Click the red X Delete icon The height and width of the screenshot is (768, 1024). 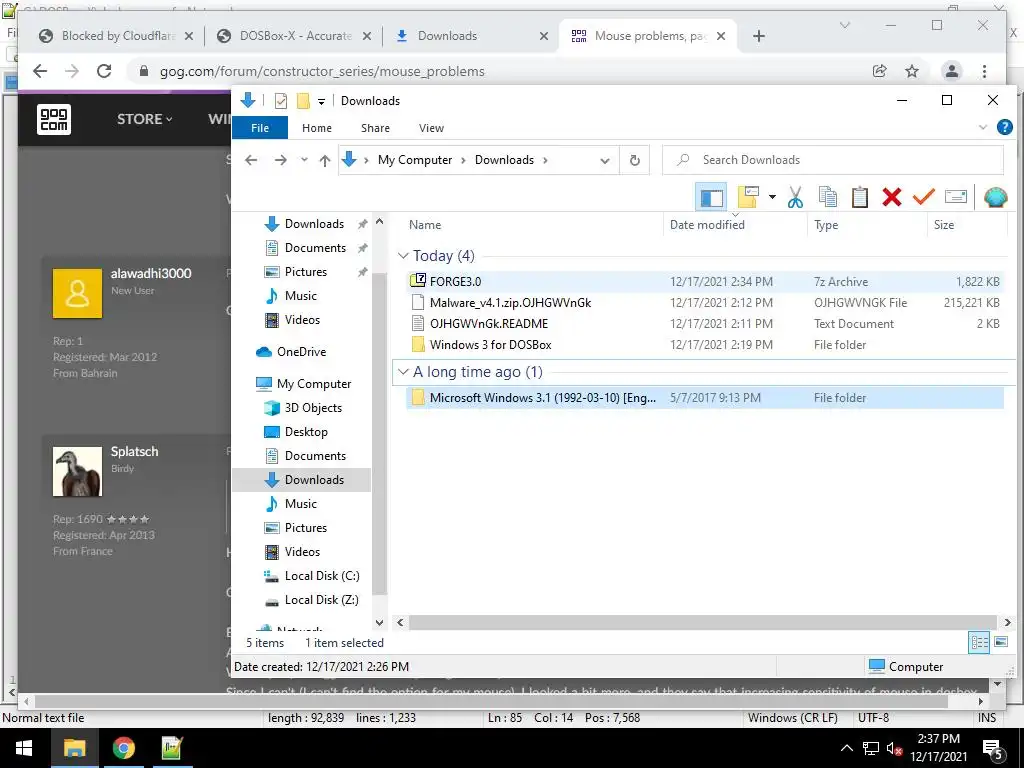click(x=891, y=197)
